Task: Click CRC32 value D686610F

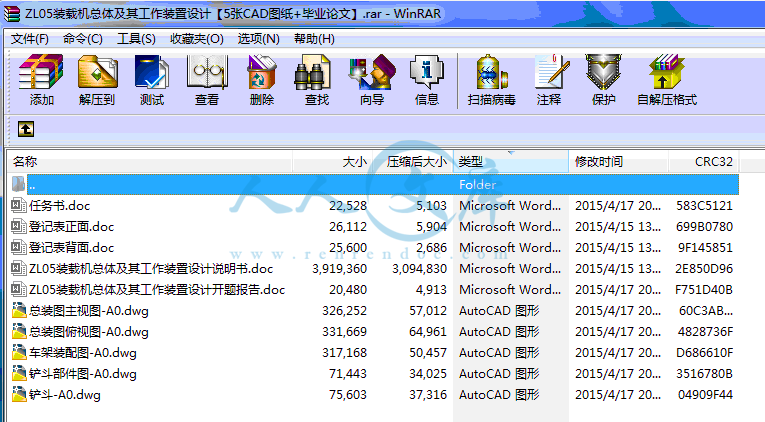Action: pos(704,353)
